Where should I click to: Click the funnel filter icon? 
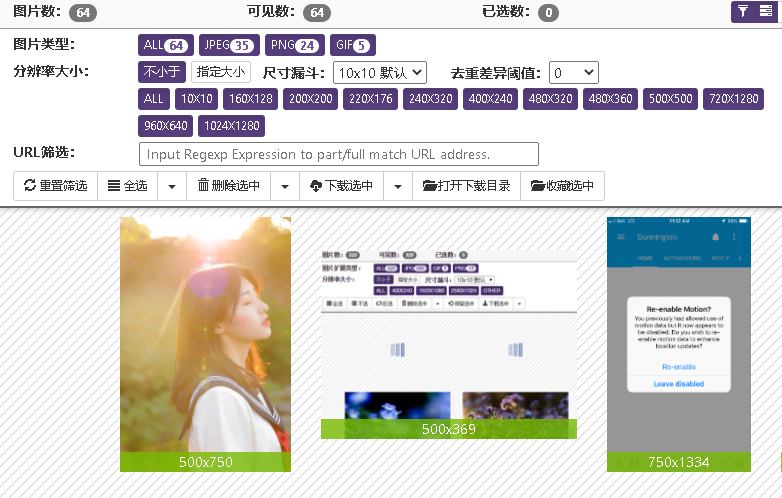pyautogui.click(x=743, y=10)
